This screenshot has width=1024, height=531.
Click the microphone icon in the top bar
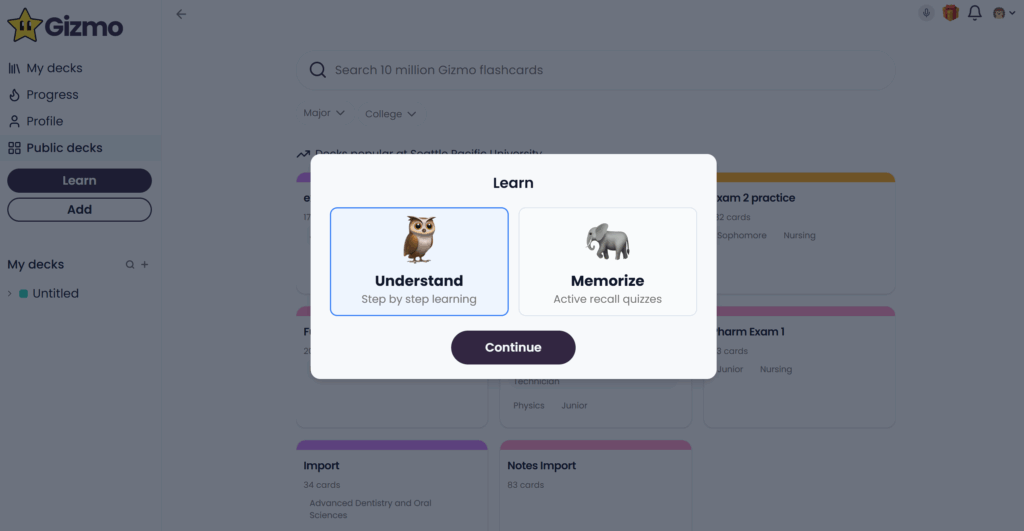[927, 13]
